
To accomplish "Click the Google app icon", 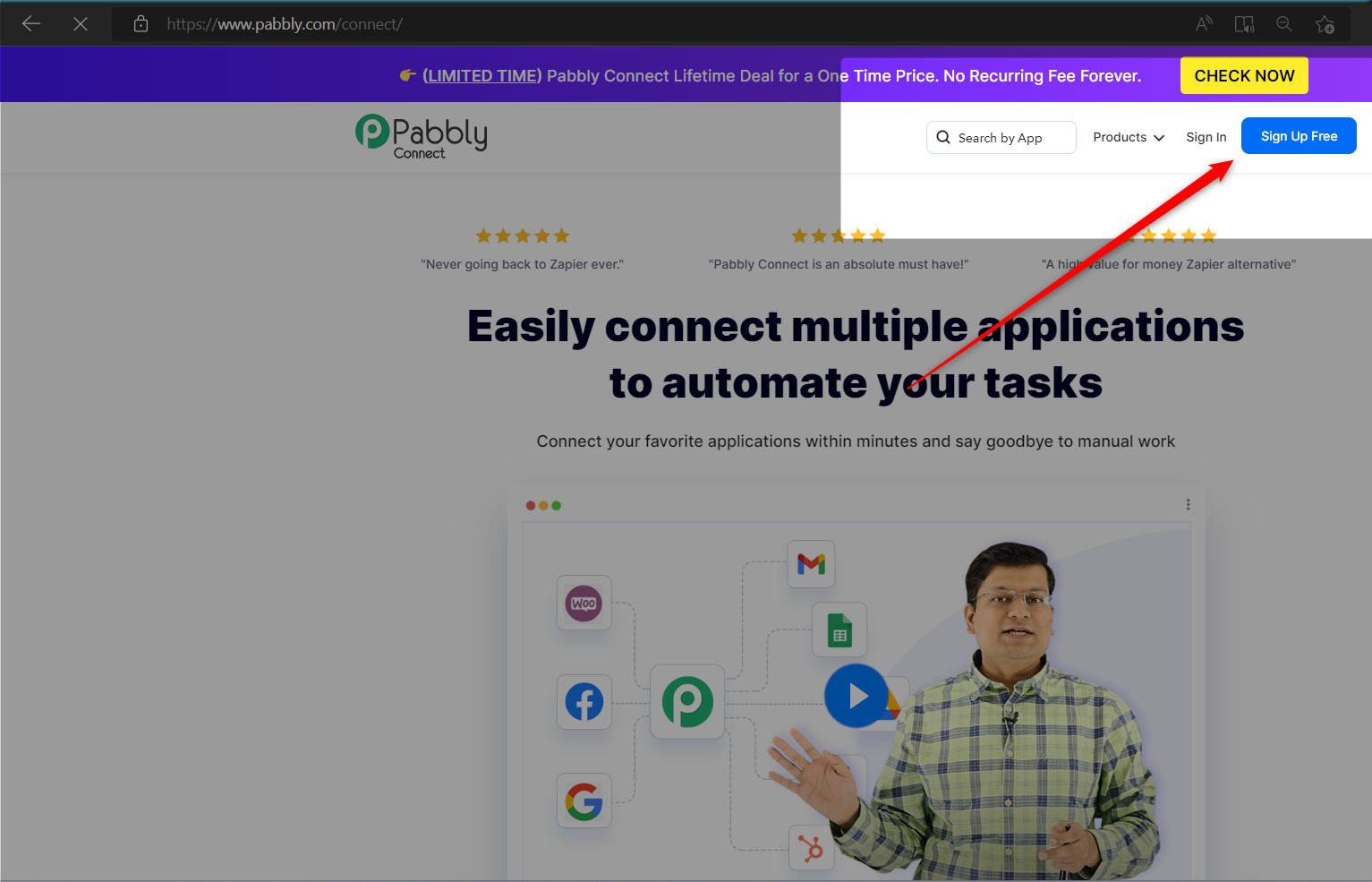I will (584, 801).
